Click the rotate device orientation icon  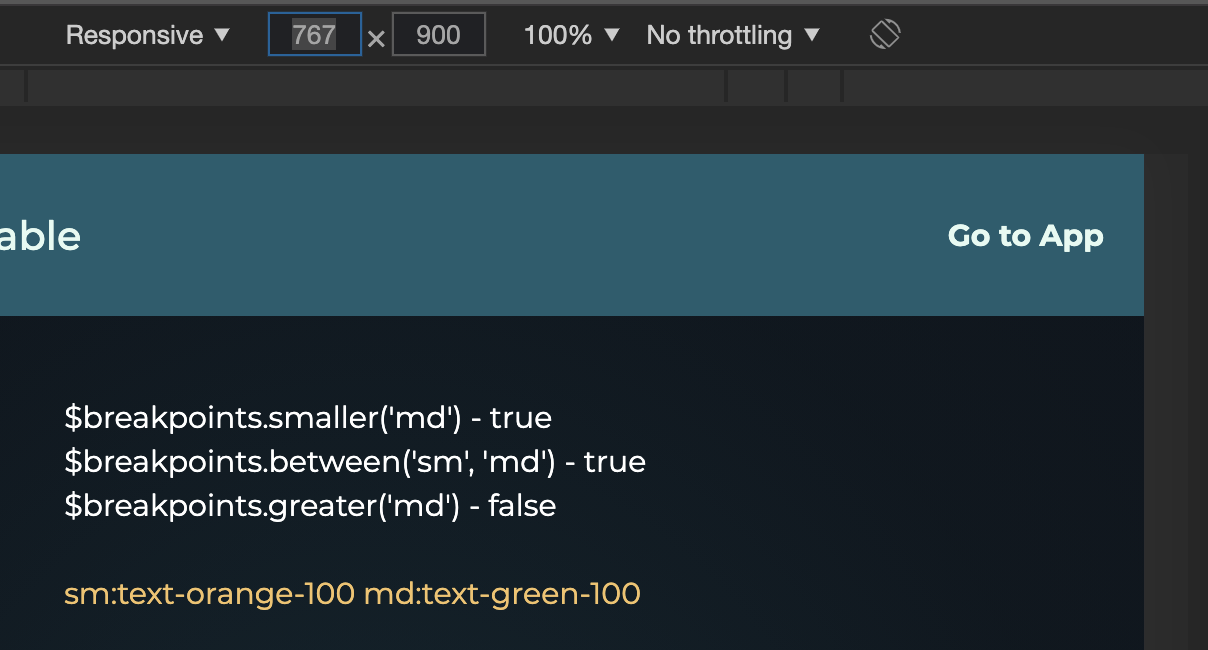884,34
